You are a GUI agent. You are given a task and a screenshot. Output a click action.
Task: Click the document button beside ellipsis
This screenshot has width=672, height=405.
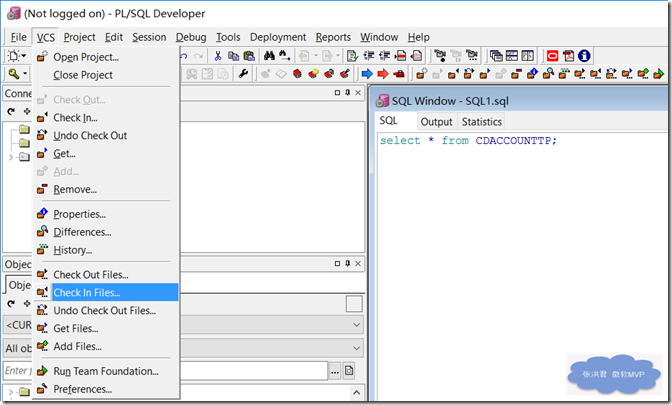tap(349, 371)
